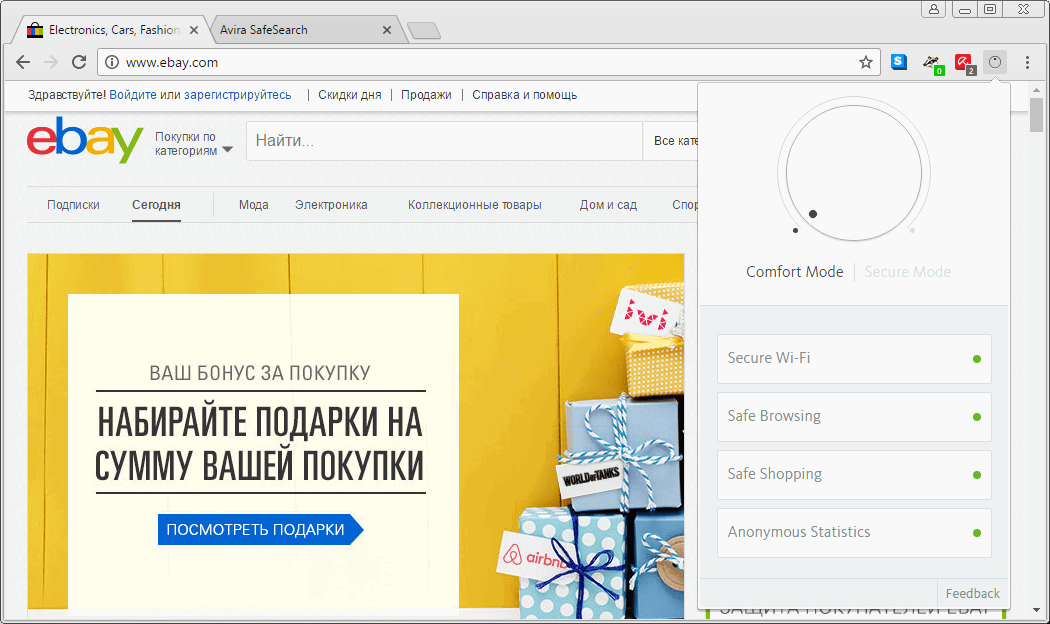Click the eBay logo

[82, 141]
